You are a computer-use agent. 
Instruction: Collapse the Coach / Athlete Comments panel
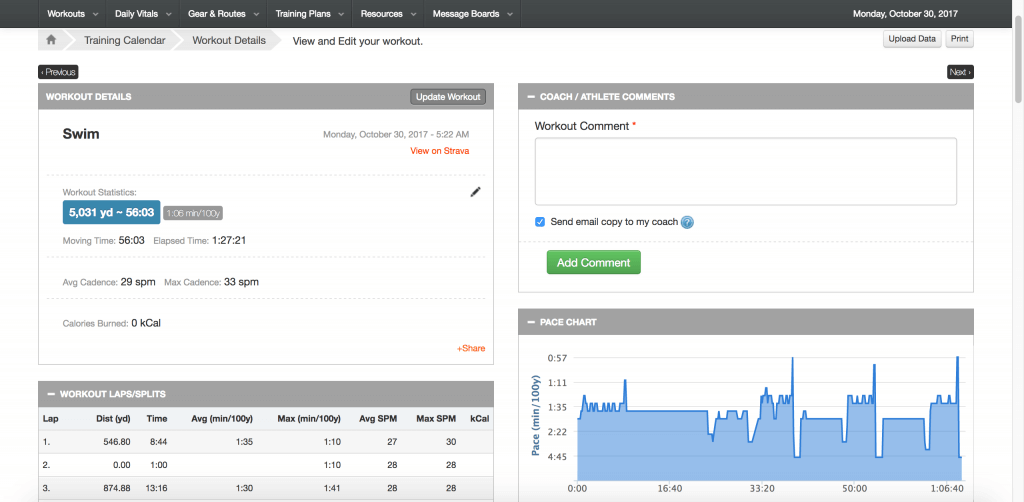point(530,97)
